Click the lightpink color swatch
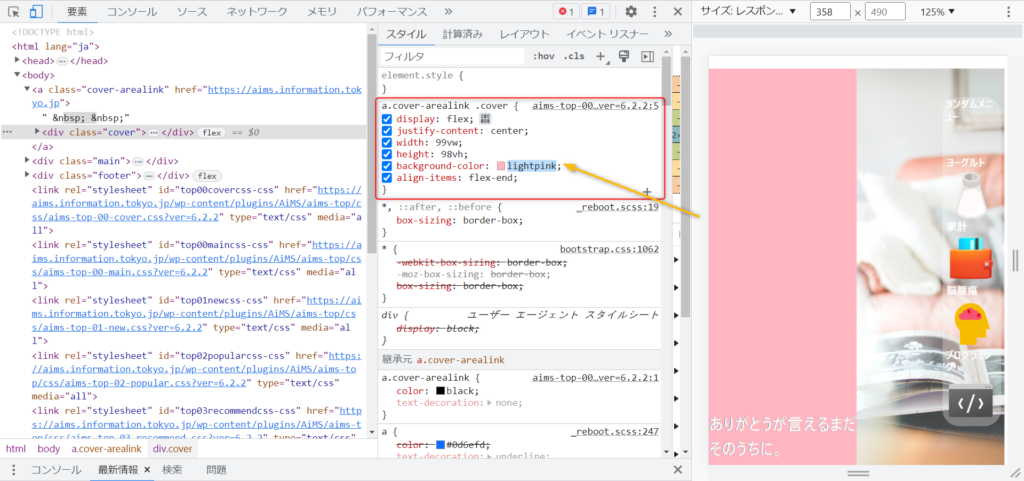 coord(501,166)
